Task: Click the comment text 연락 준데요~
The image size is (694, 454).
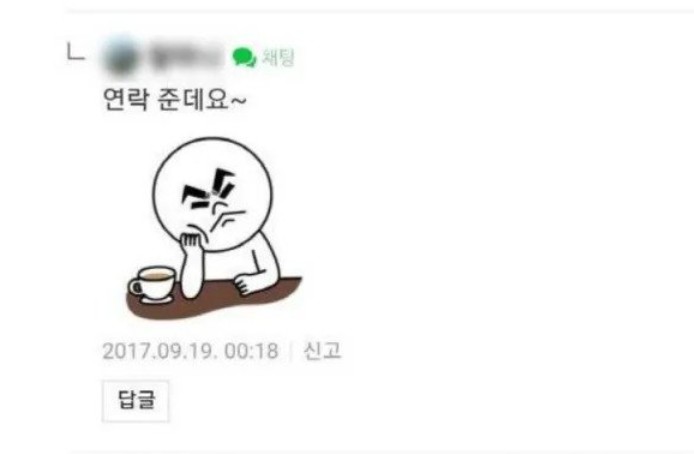Action: (x=174, y=99)
